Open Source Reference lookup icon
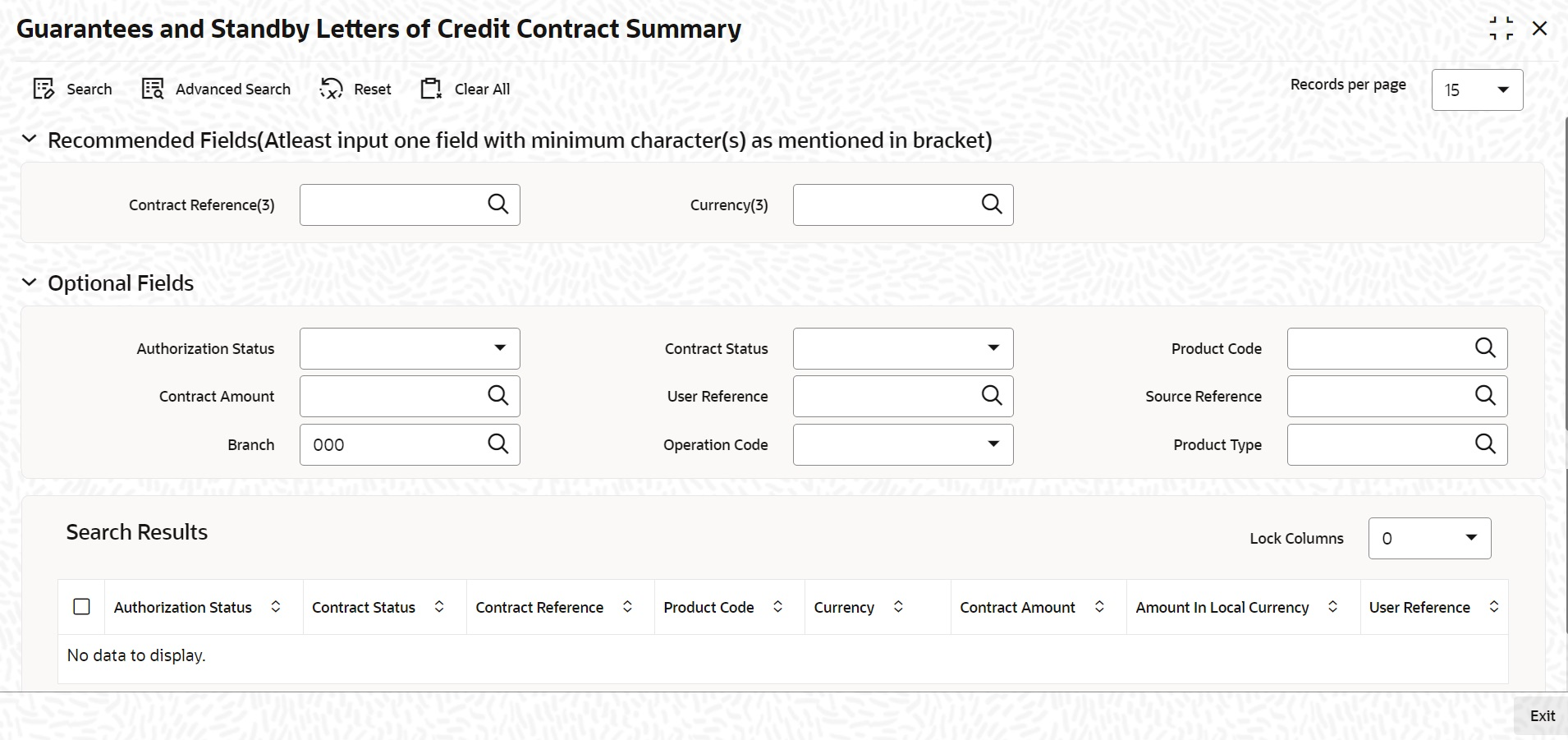This screenshot has width=1568, height=740. 1485,396
